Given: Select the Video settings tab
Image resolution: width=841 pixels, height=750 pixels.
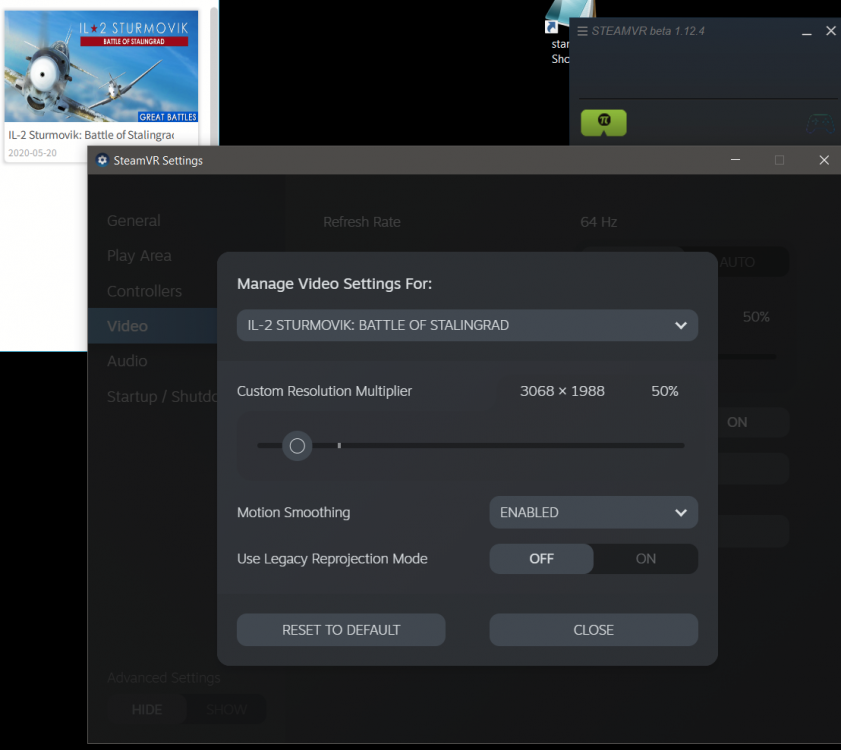Looking at the screenshot, I should click(153, 326).
